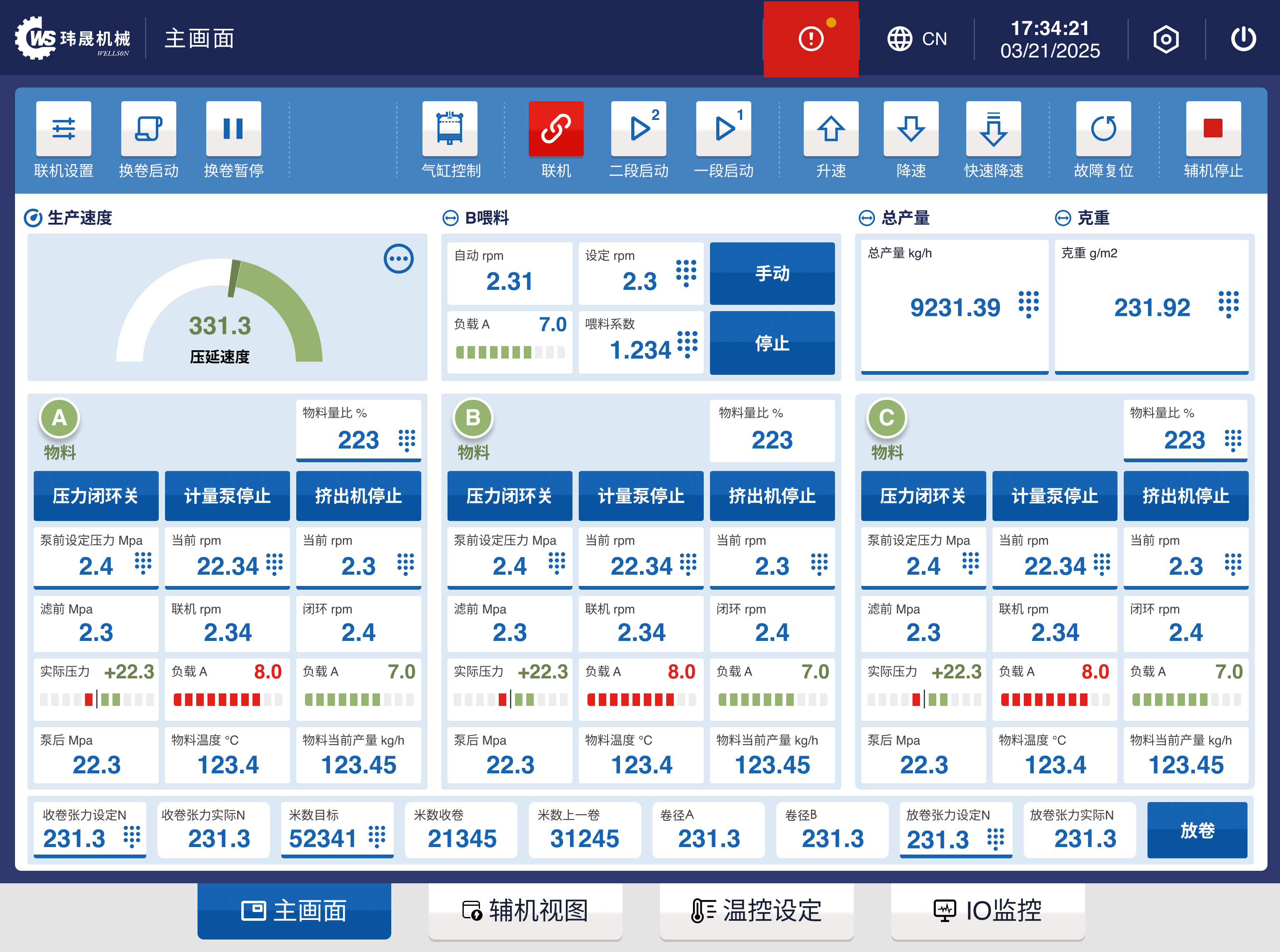Toggle 压力闭环关 for material A
The image size is (1280, 952).
pyautogui.click(x=96, y=496)
